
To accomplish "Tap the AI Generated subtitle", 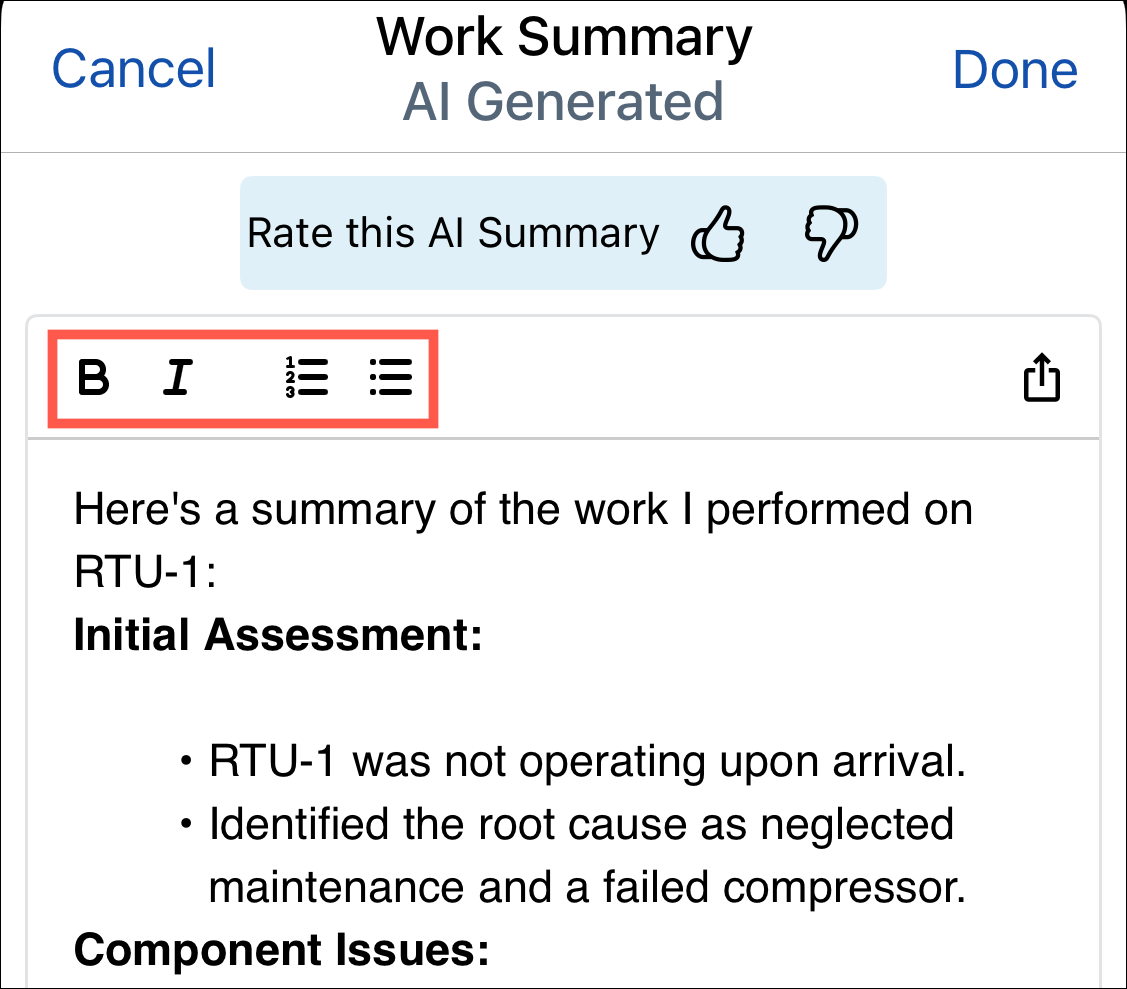I will 563,101.
